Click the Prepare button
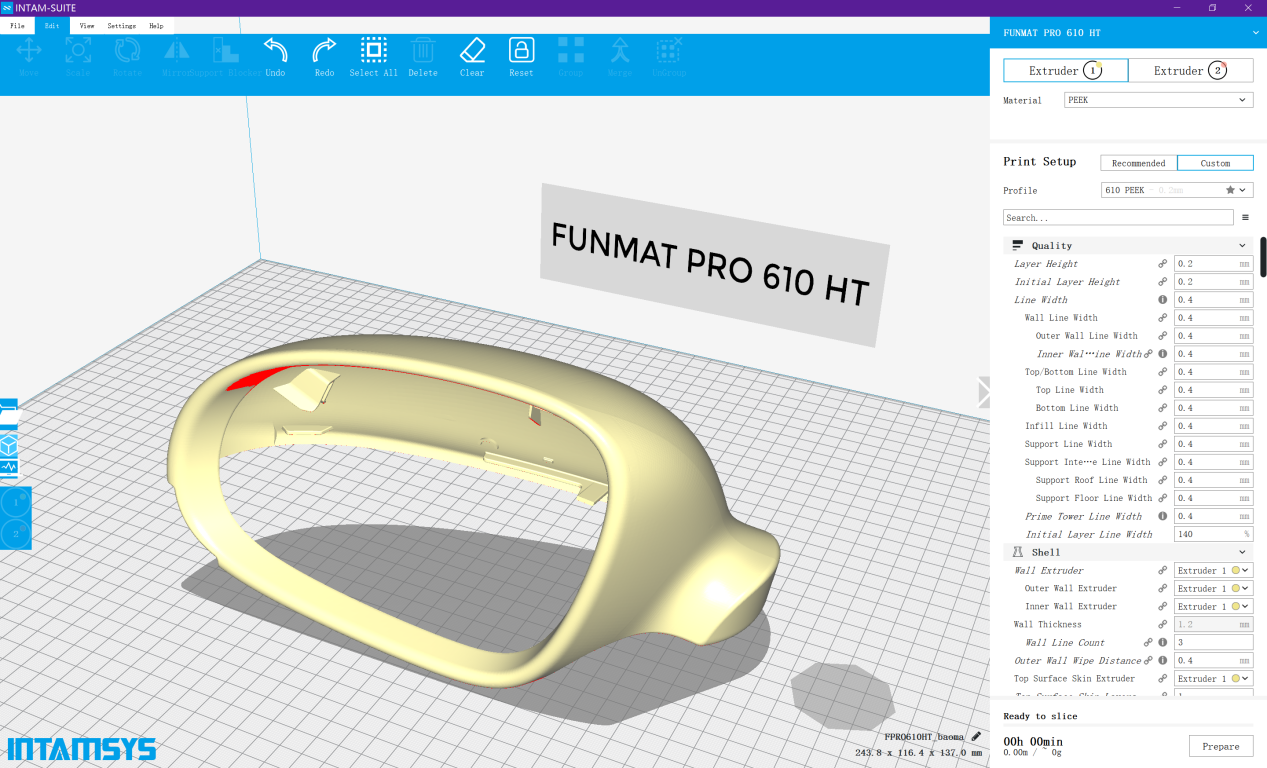The width and height of the screenshot is (1267, 768). [1221, 746]
